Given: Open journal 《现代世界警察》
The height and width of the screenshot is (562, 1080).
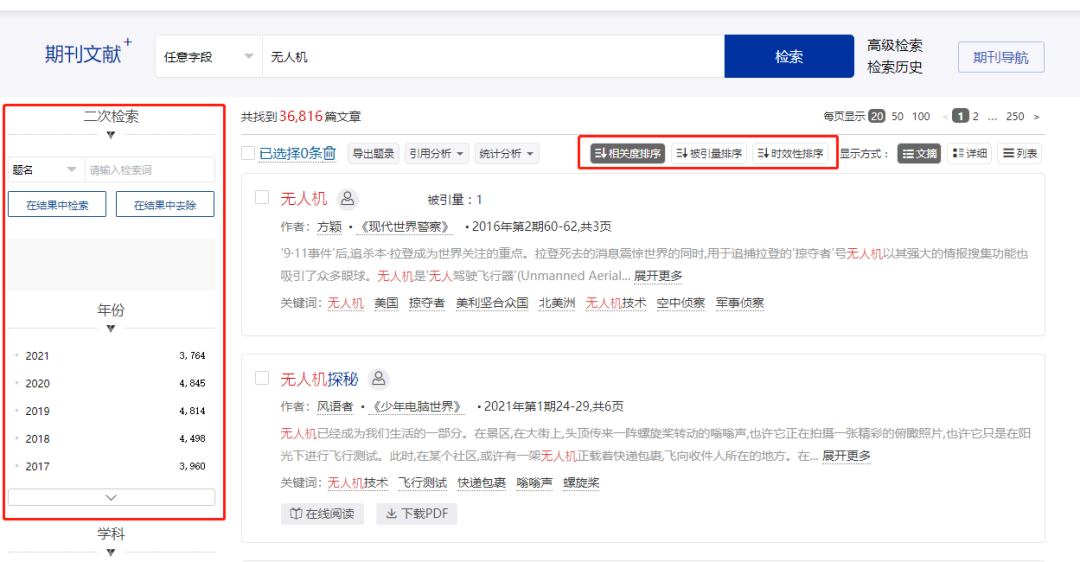Looking at the screenshot, I should pyautogui.click(x=406, y=227).
